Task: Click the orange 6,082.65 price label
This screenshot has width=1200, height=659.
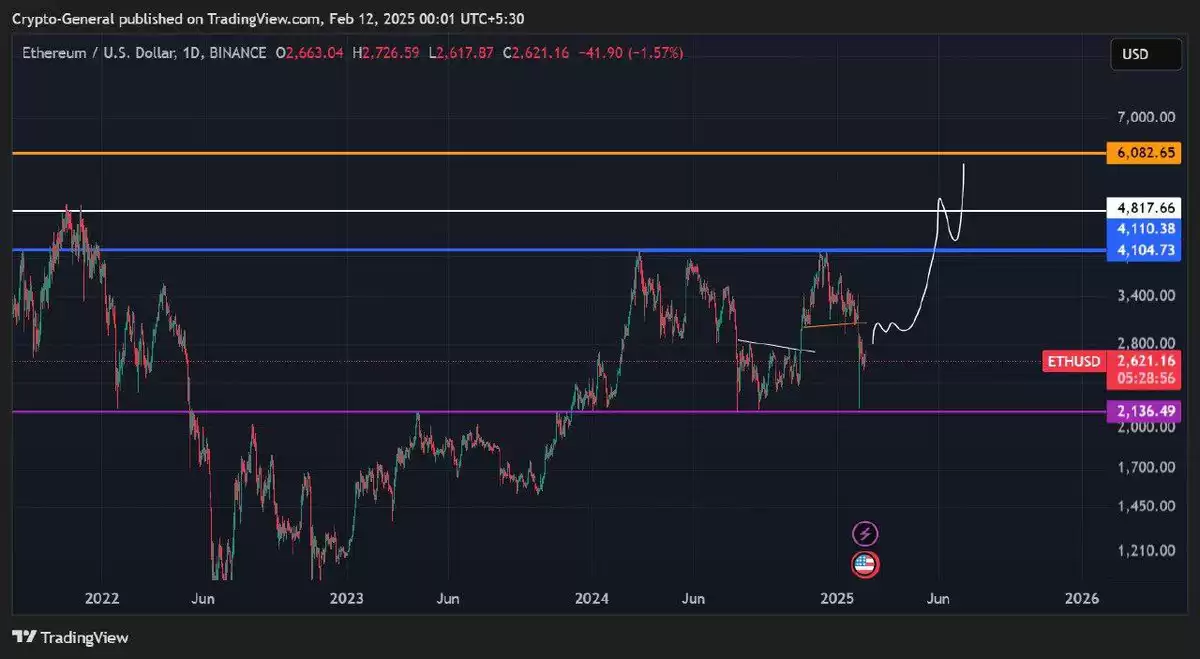Action: (1144, 153)
